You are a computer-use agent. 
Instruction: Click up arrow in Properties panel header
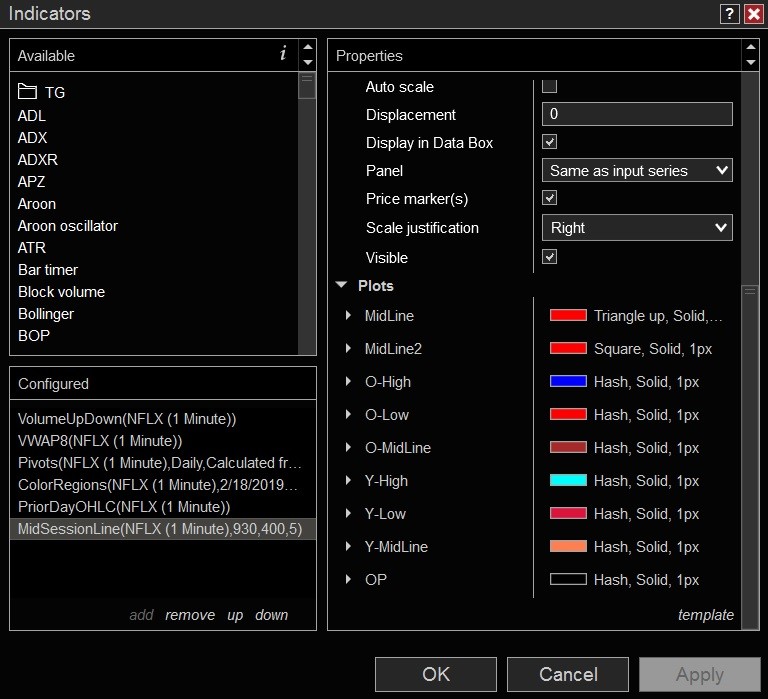tap(750, 48)
